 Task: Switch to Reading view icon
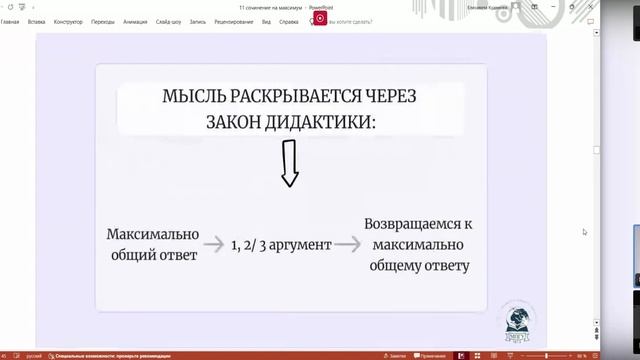click(x=493, y=356)
